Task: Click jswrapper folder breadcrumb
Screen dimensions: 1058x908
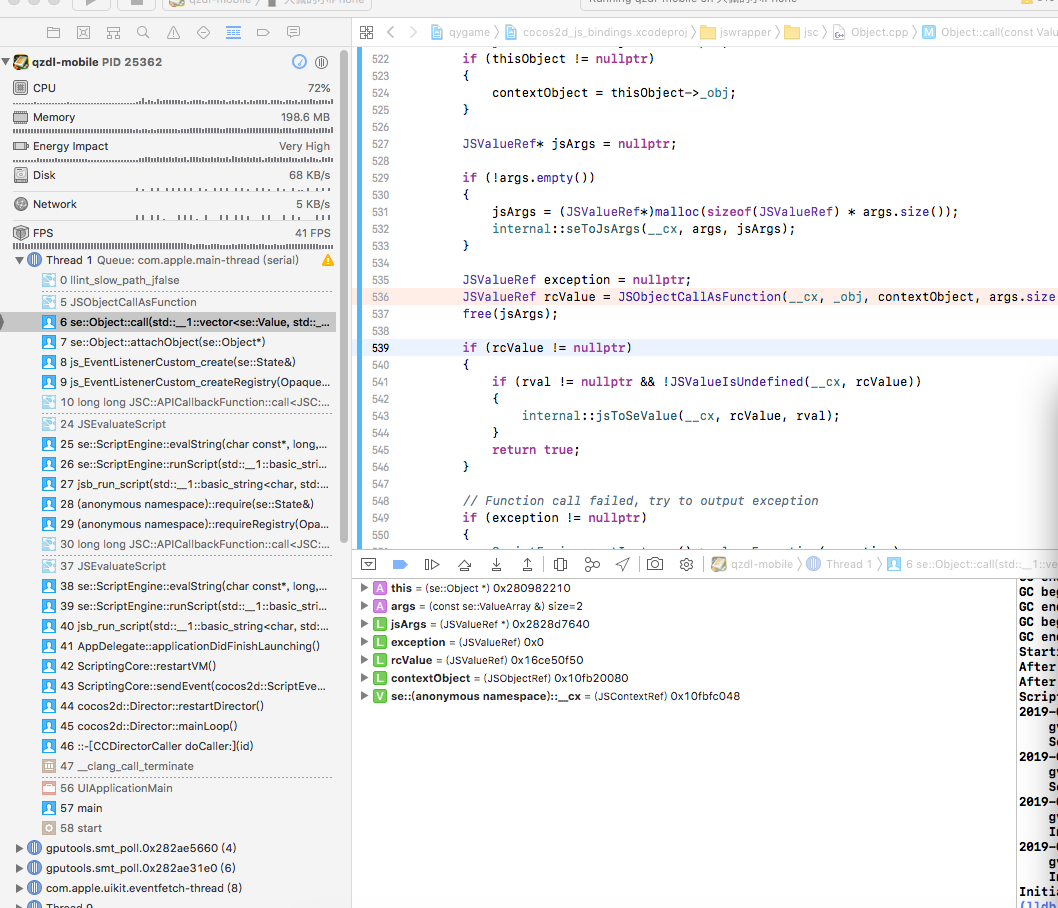Action: tap(736, 32)
